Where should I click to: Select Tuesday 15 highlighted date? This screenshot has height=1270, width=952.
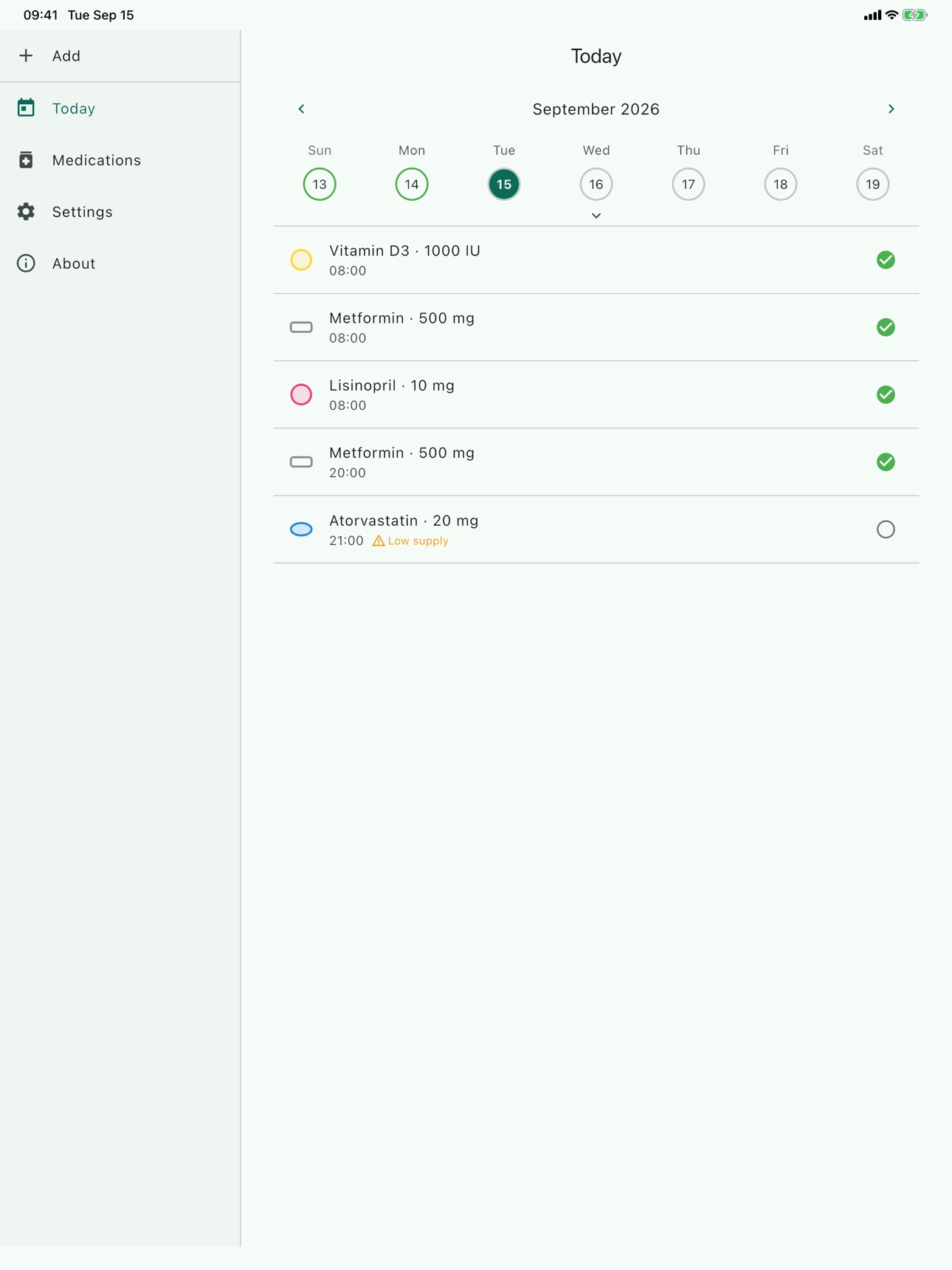click(x=504, y=184)
